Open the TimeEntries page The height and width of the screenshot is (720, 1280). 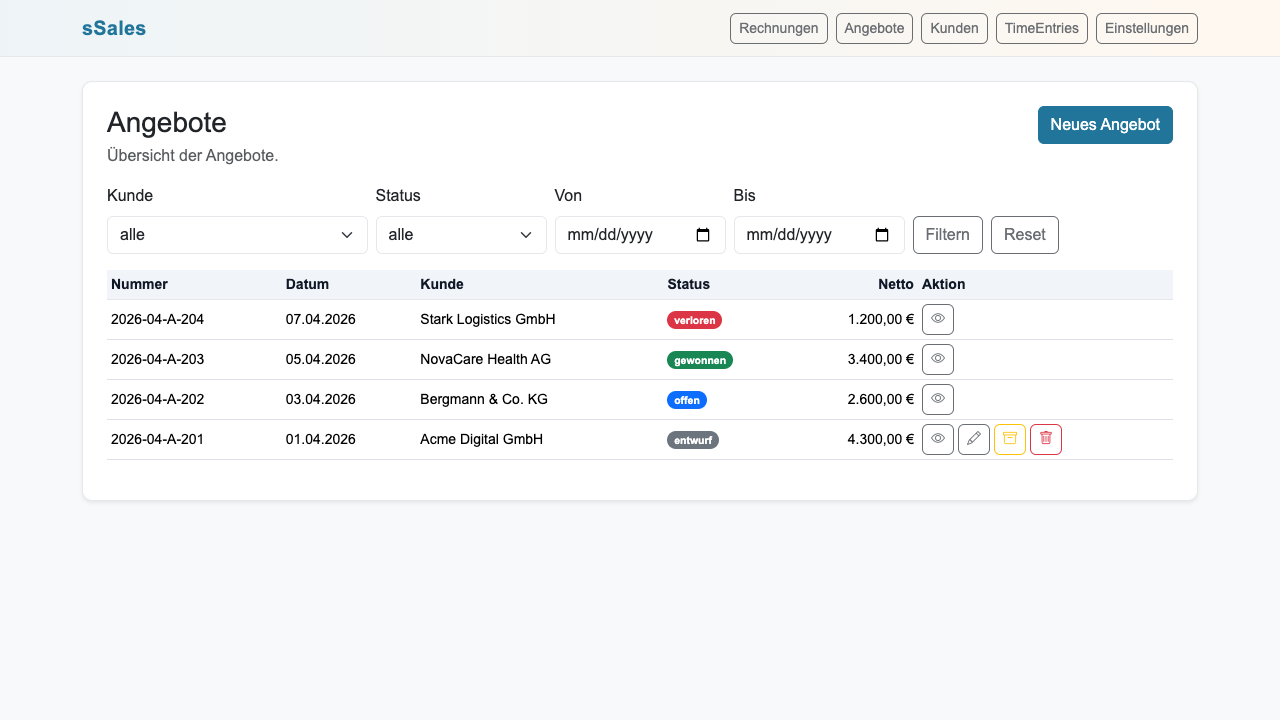point(1041,28)
